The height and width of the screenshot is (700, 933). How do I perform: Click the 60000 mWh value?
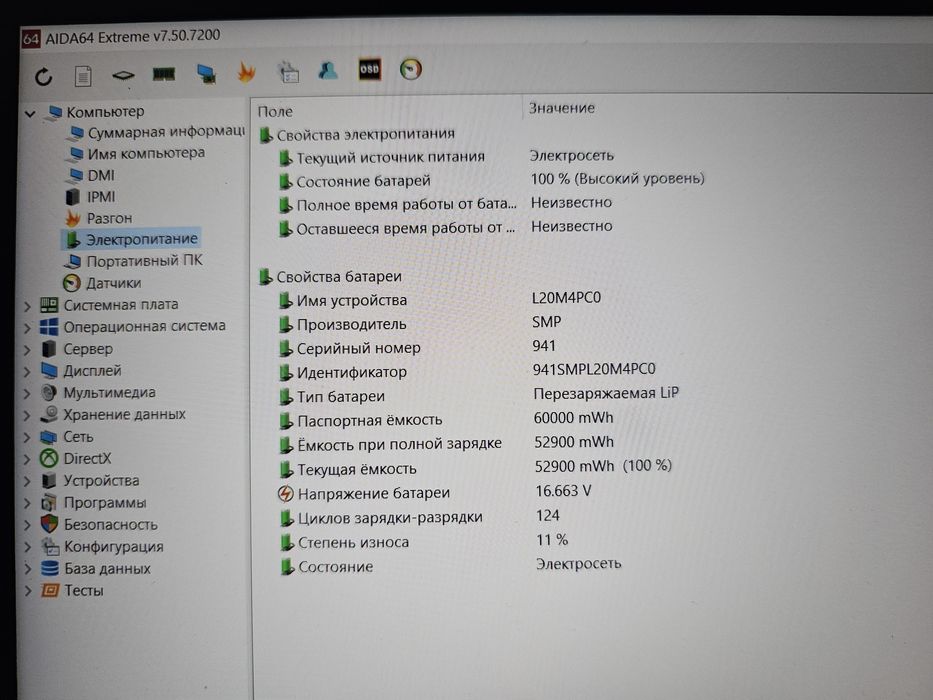[574, 418]
